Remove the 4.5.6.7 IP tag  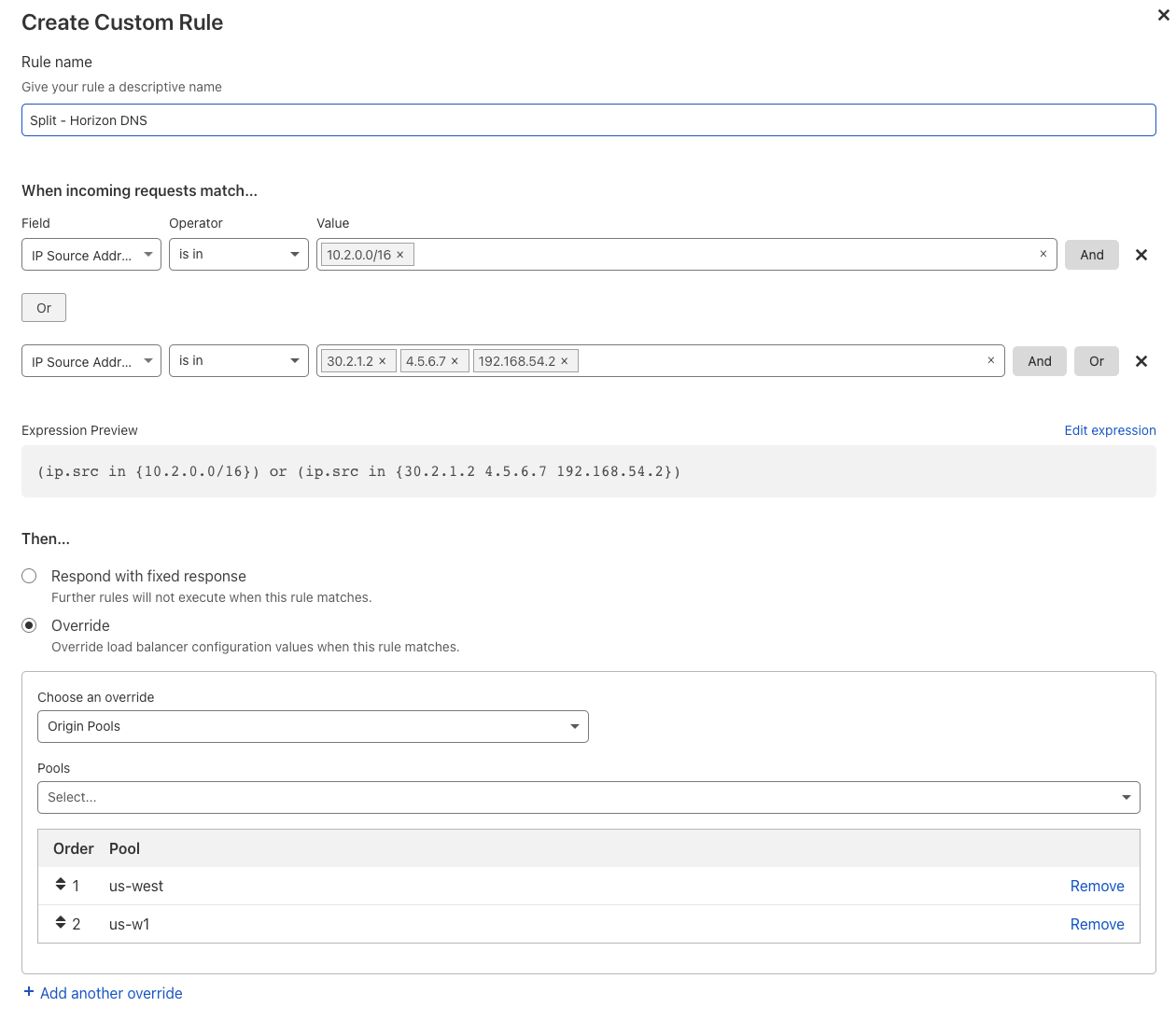[x=455, y=361]
